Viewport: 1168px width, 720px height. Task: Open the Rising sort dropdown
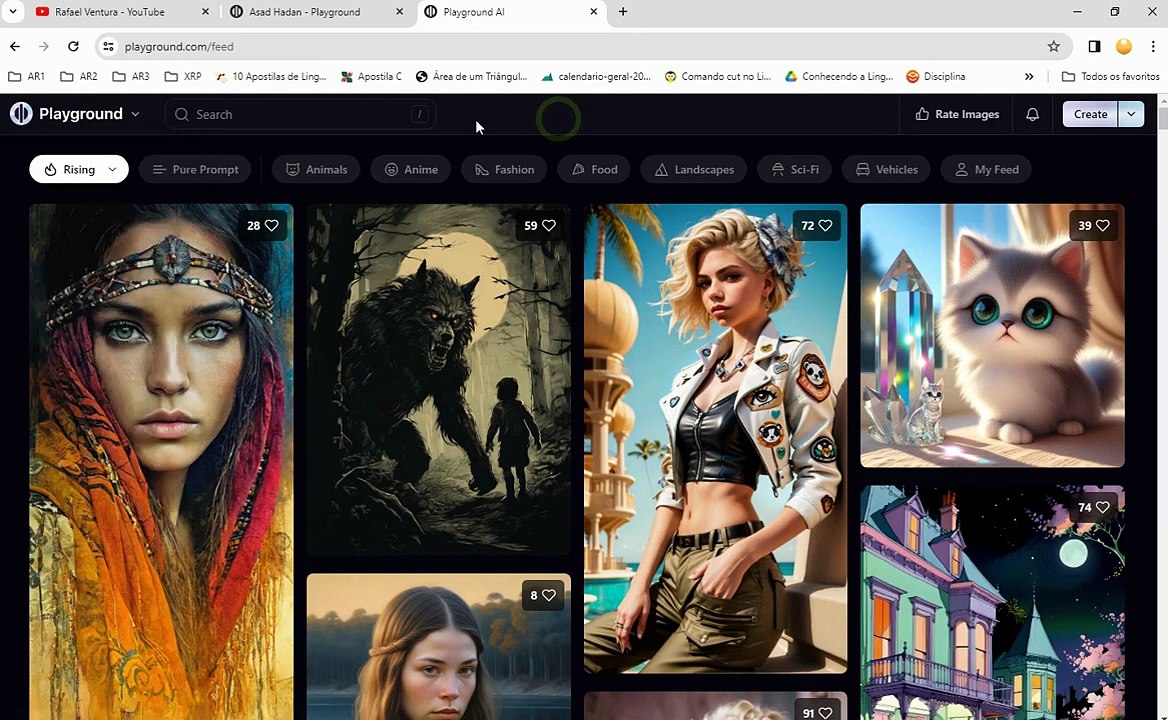coord(79,169)
